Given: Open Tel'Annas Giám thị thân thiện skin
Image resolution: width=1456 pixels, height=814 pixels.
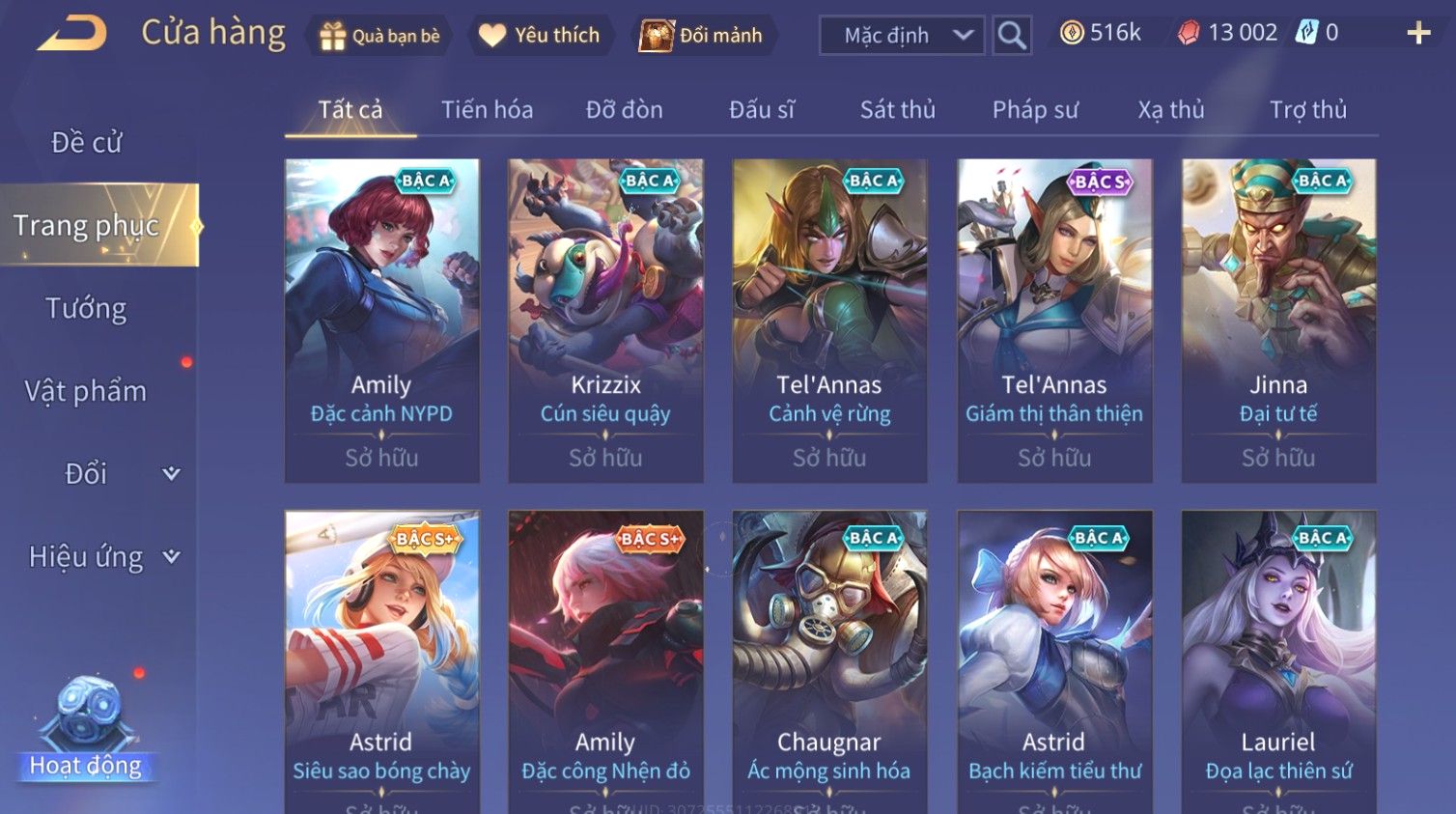Looking at the screenshot, I should [x=1054, y=321].
